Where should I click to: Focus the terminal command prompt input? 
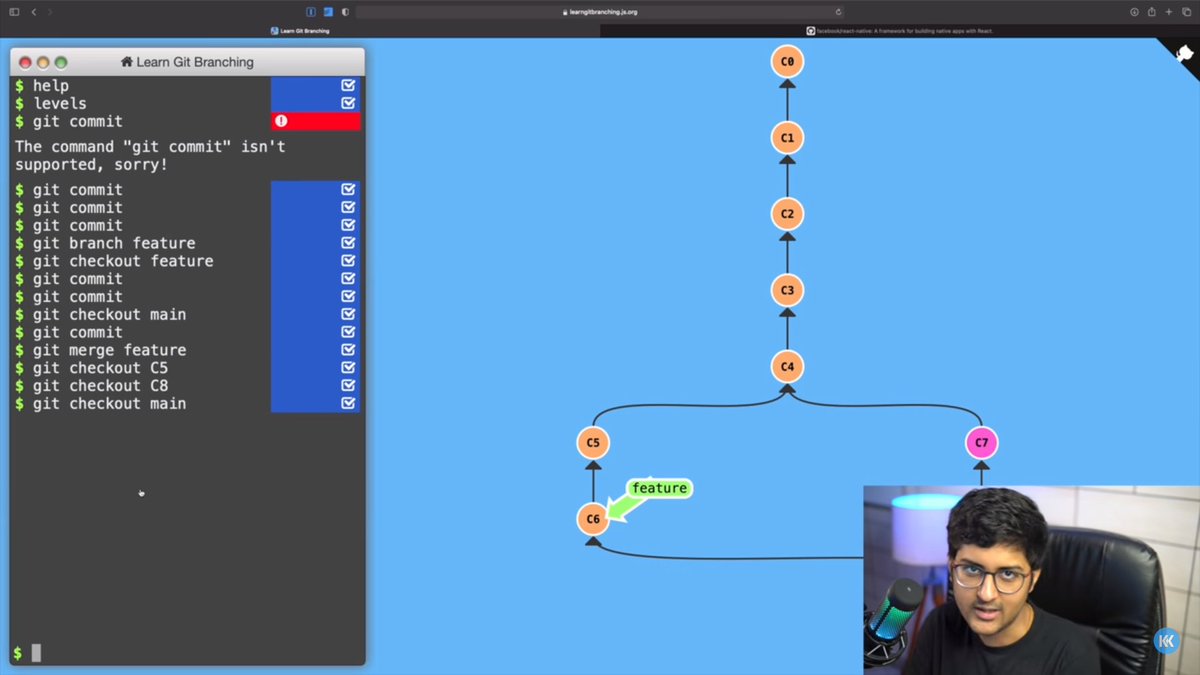tap(188, 653)
